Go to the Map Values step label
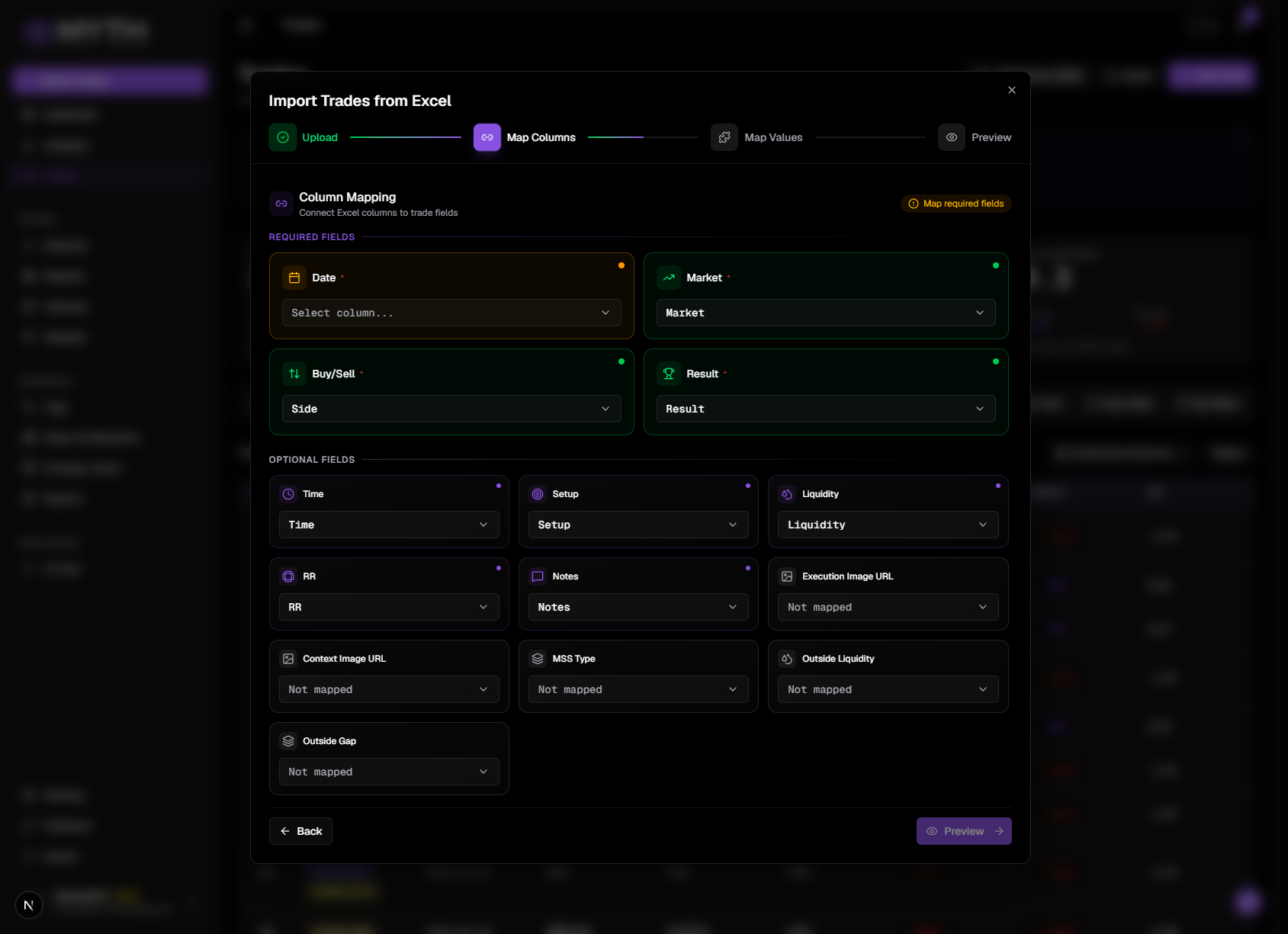This screenshot has width=1288, height=934. (773, 137)
